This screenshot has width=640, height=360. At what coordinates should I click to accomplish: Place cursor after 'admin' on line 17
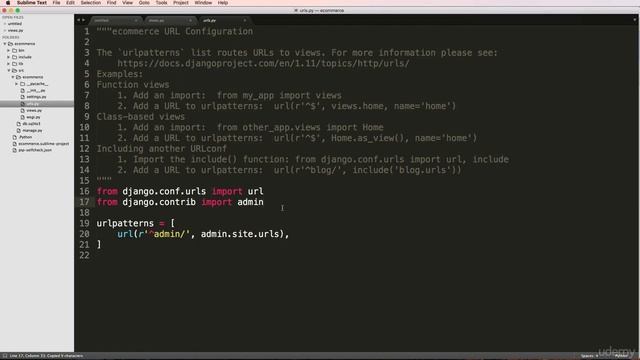pos(264,202)
